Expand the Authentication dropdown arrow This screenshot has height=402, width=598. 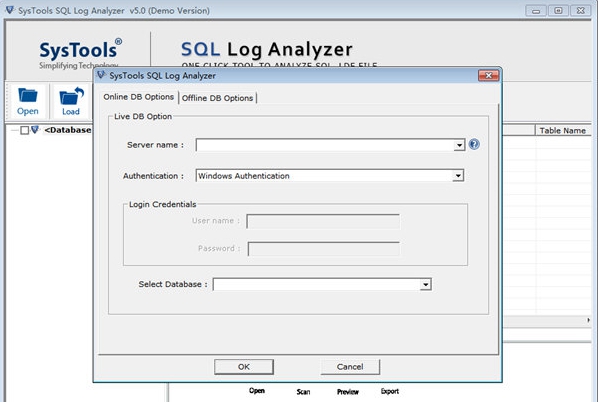458,176
